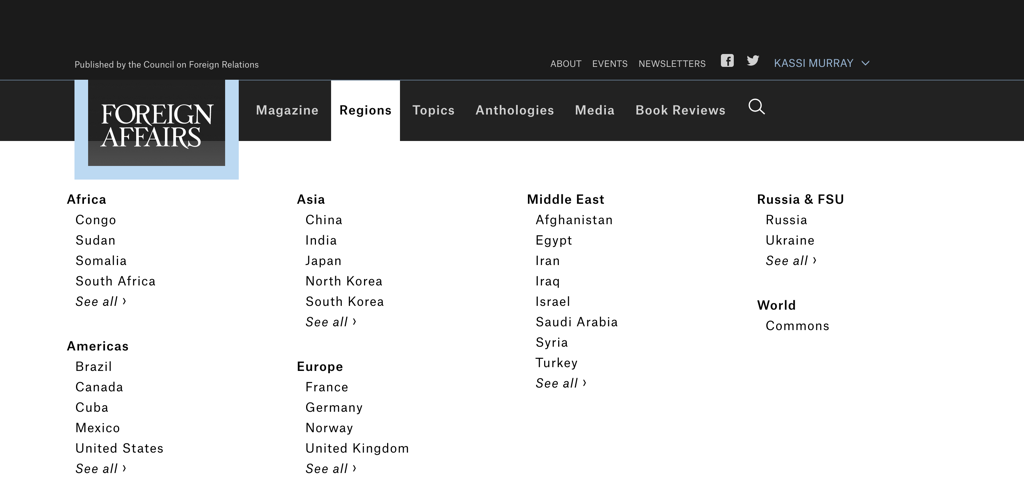Select Sudan under Africa
1024x491 pixels.
tap(95, 240)
